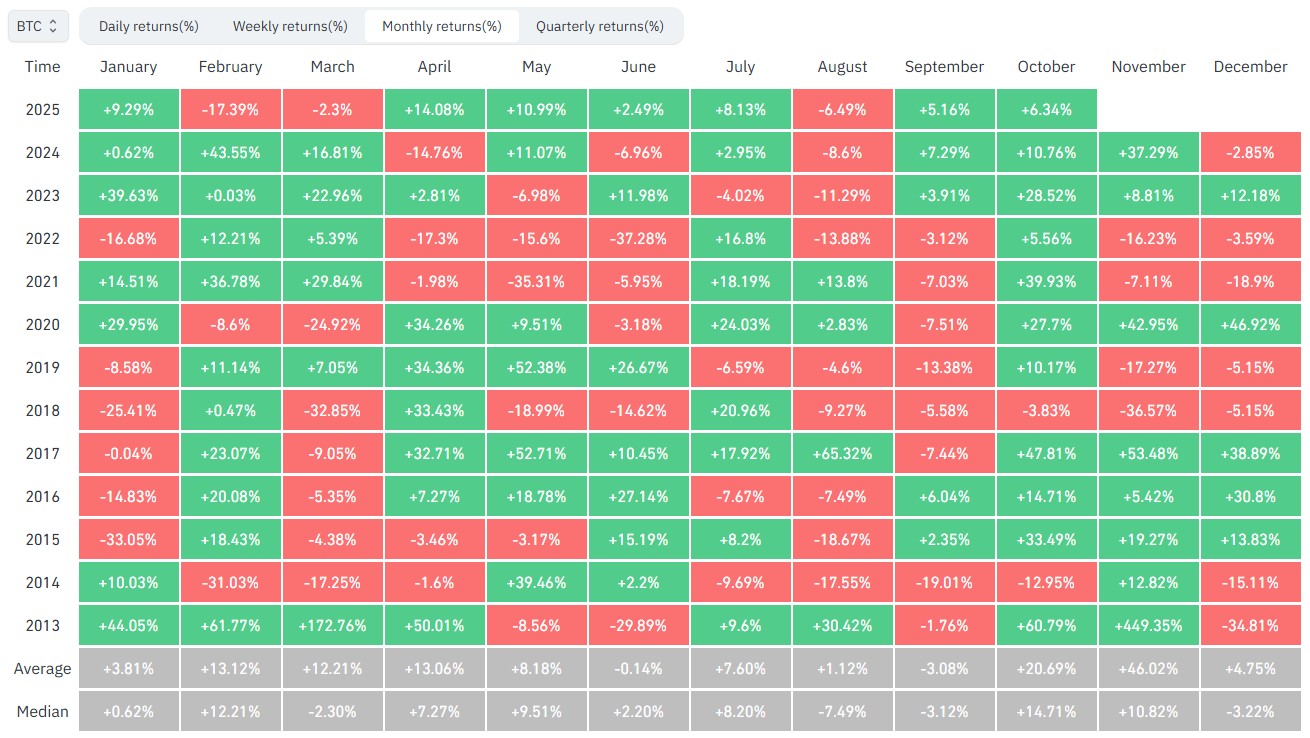Select the 2013 row label
Image resolution: width=1310 pixels, height=738 pixels.
pos(42,626)
